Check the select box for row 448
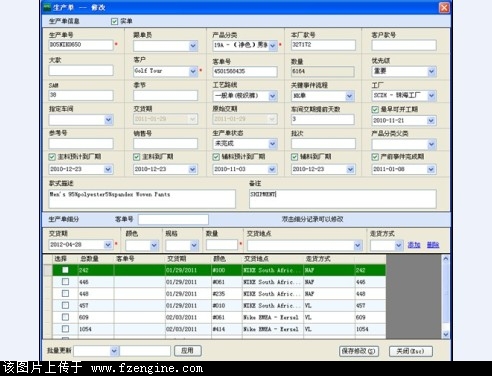The image size is (492, 376). tap(65, 293)
